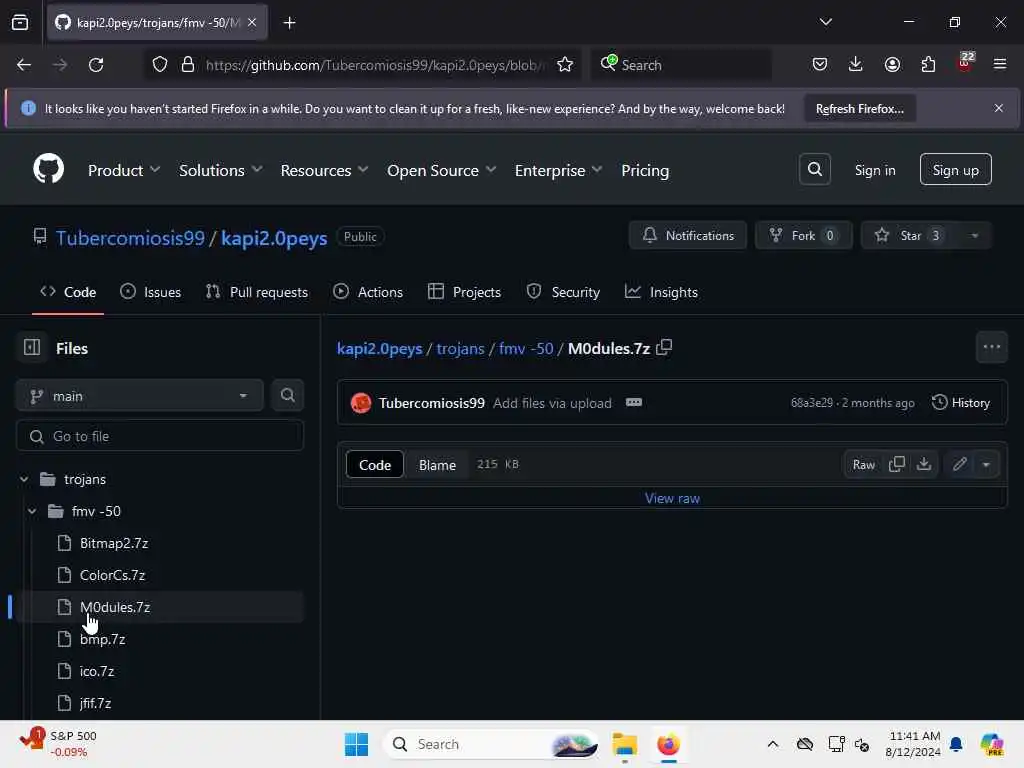
Task: Switch to the Insights tab
Action: (661, 292)
